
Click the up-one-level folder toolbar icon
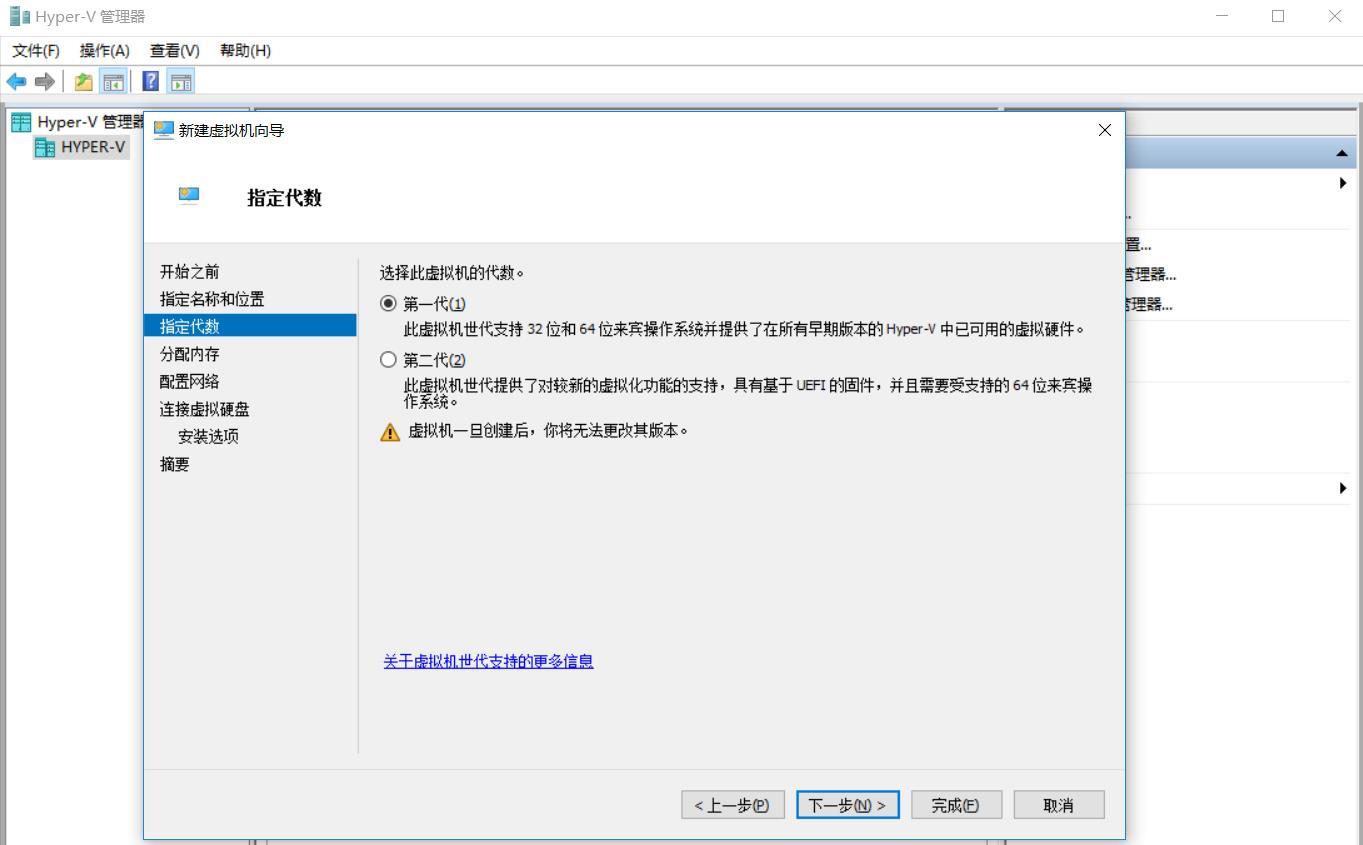pos(84,82)
